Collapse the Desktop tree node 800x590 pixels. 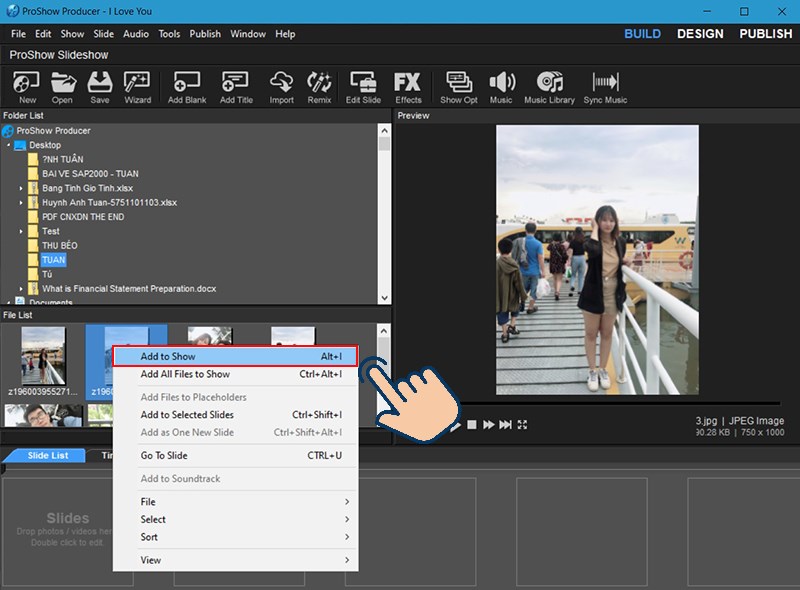(9, 145)
